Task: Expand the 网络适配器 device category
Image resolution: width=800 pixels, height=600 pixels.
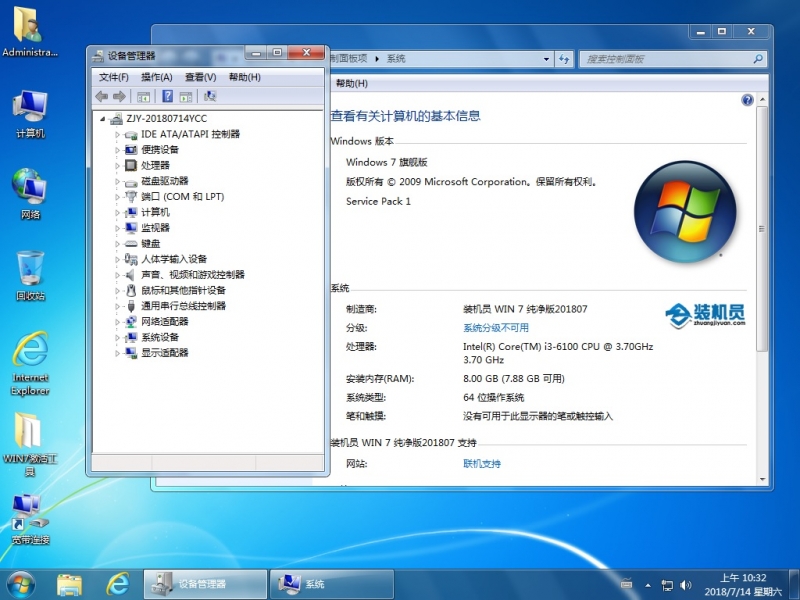Action: coord(117,322)
